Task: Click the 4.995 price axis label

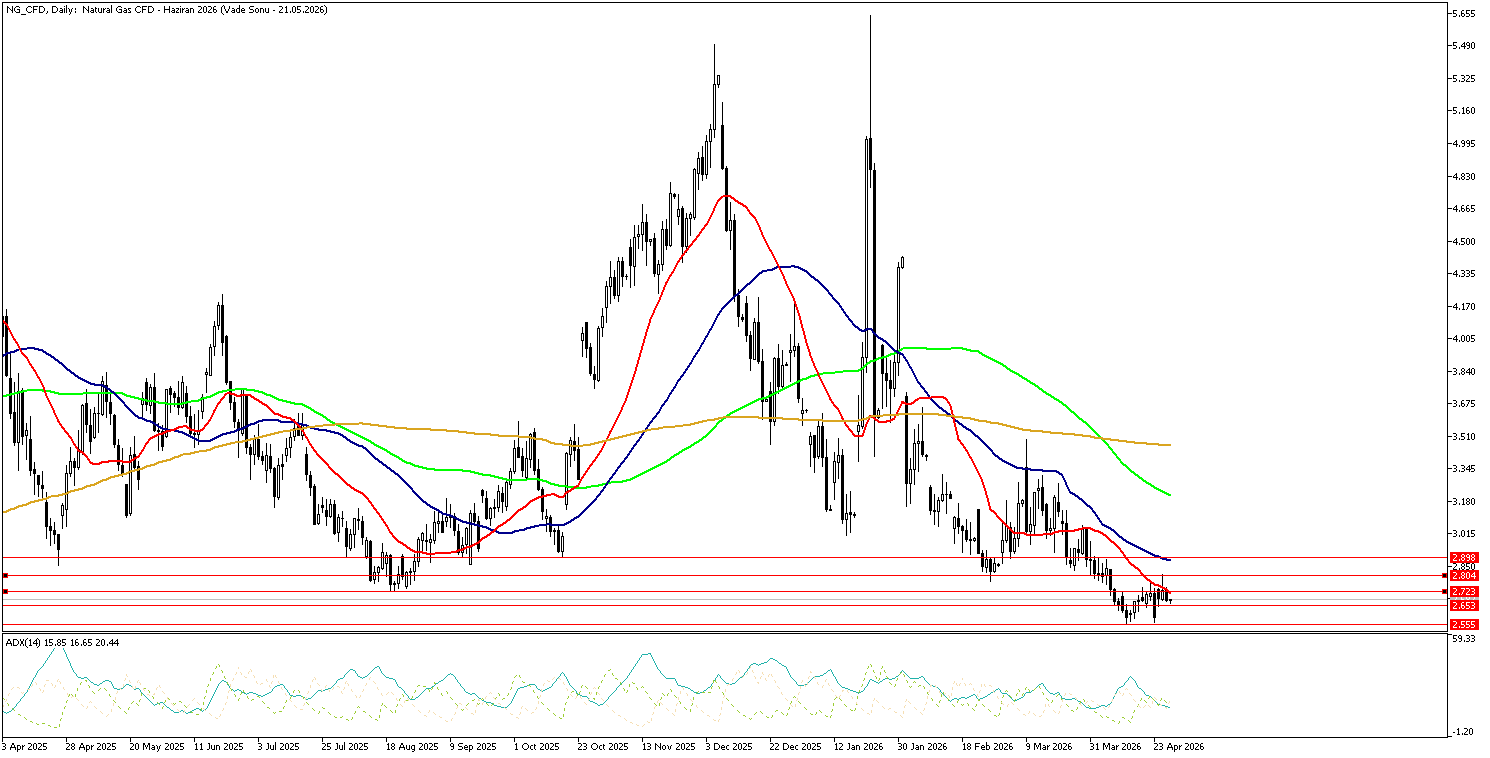Action: [x=1464, y=144]
